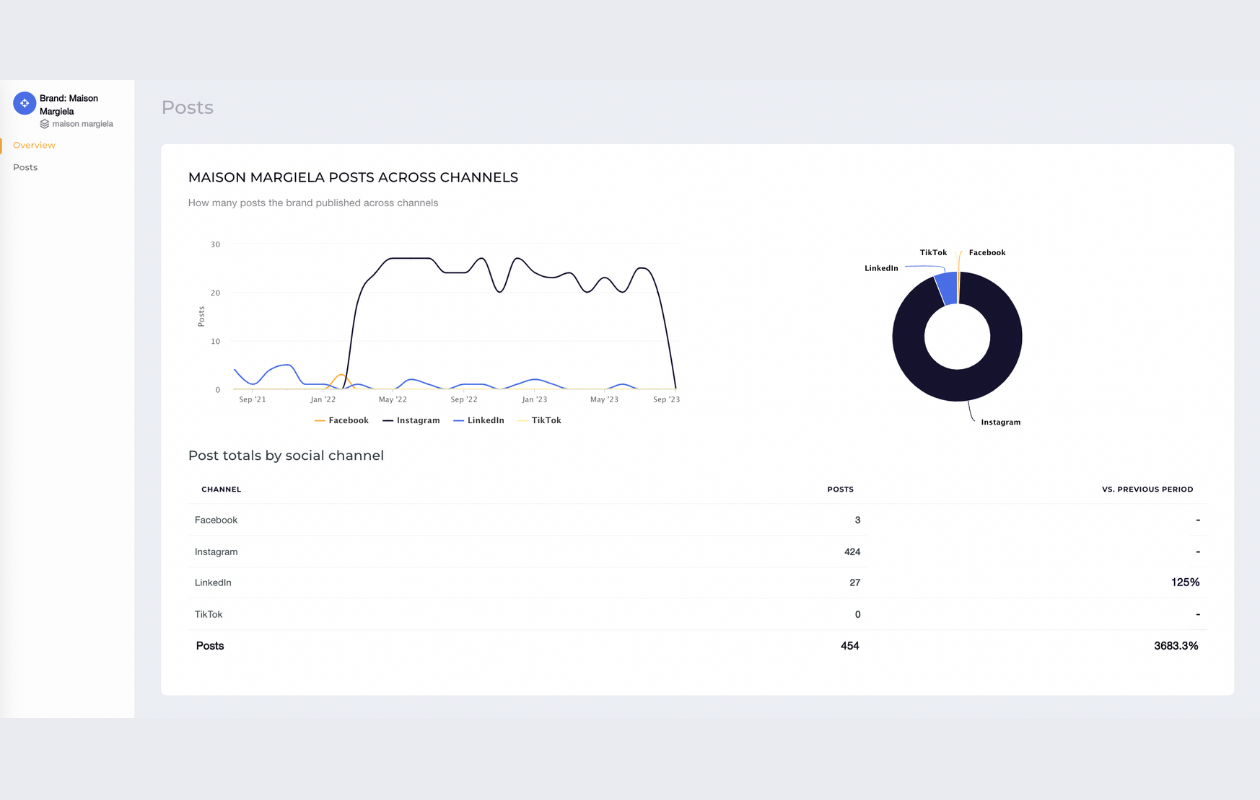1260x800 pixels.
Task: Select the Facebook row in the table
Action: [697, 520]
